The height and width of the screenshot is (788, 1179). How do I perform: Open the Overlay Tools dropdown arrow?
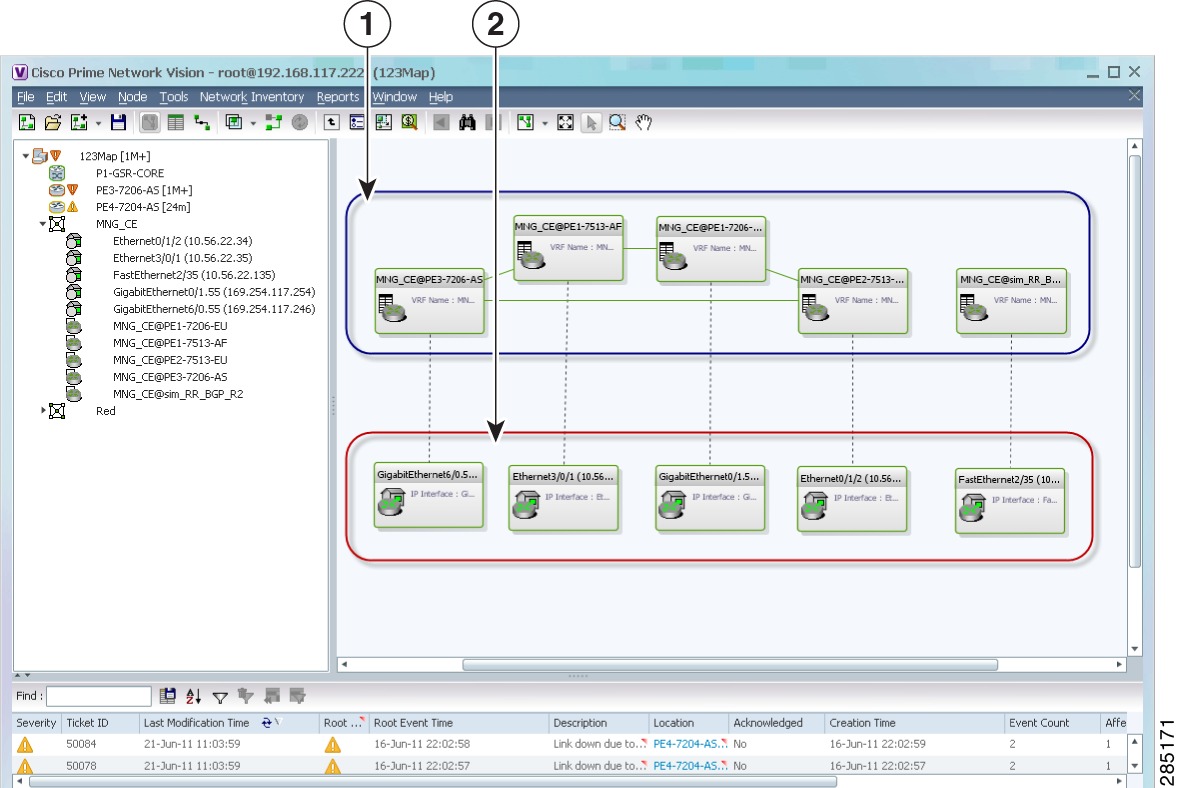253,123
